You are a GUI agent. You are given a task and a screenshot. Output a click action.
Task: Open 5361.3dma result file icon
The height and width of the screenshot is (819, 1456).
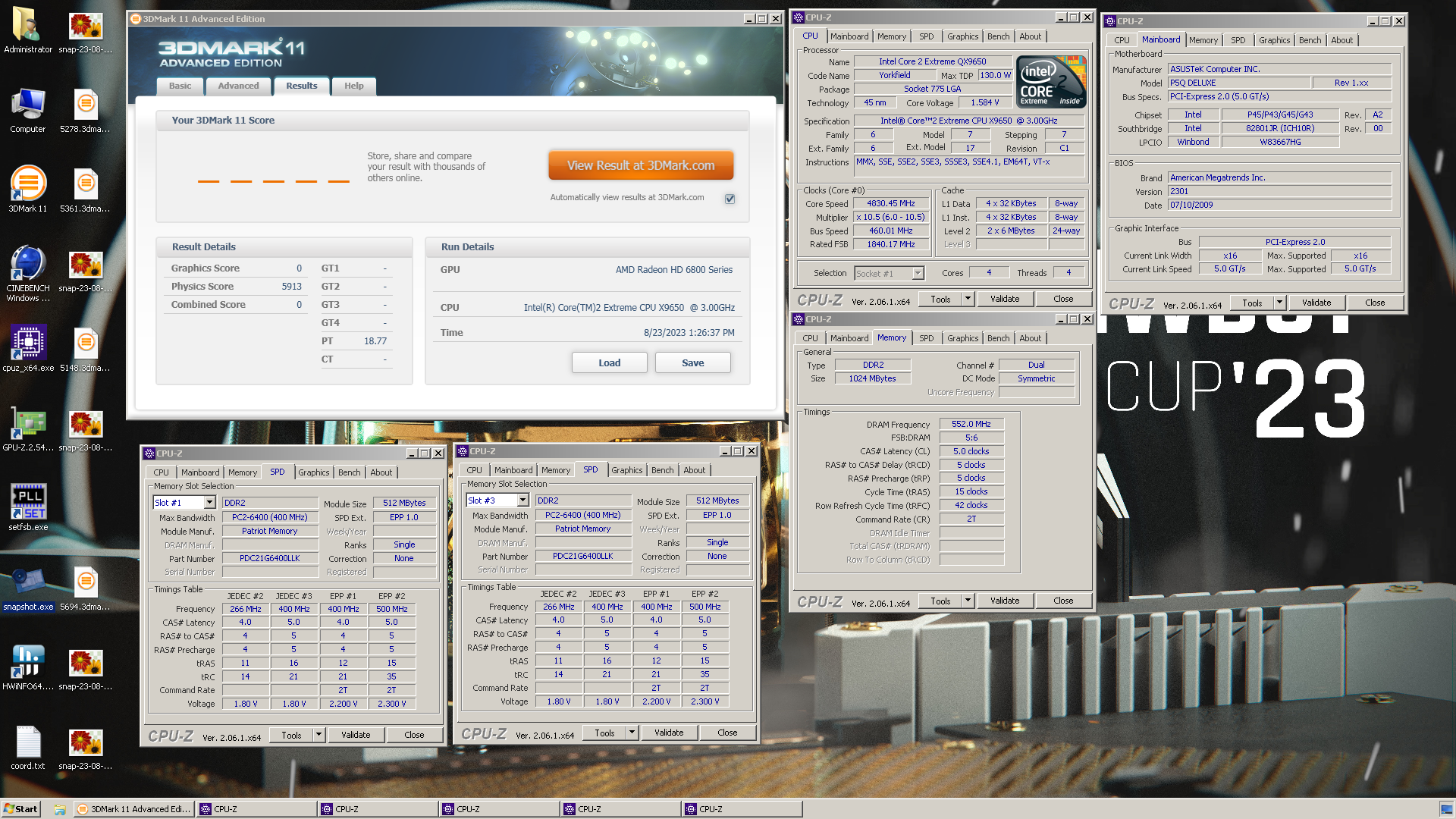(x=86, y=190)
